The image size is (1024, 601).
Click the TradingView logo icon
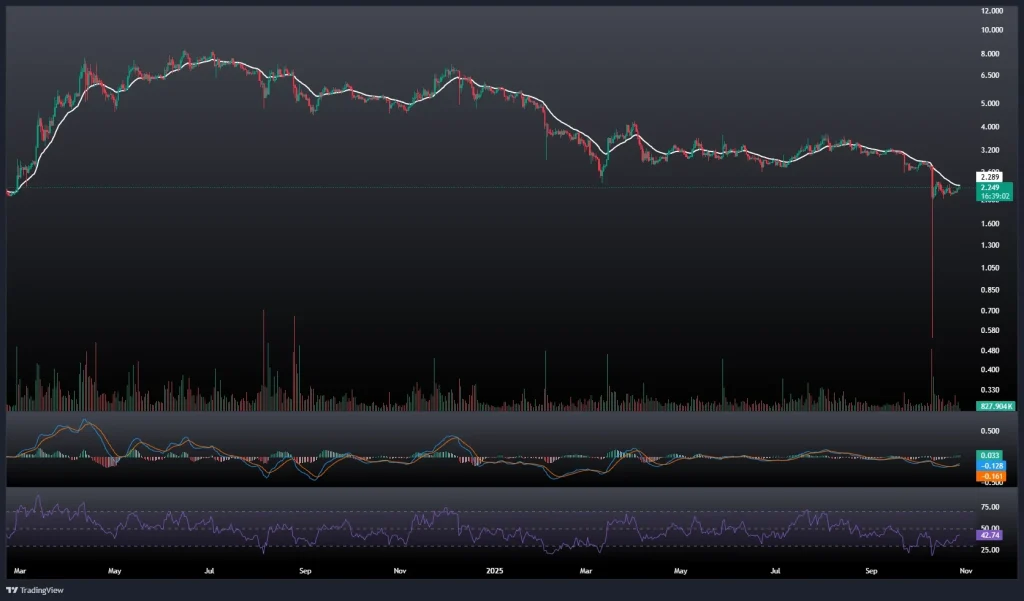12,589
